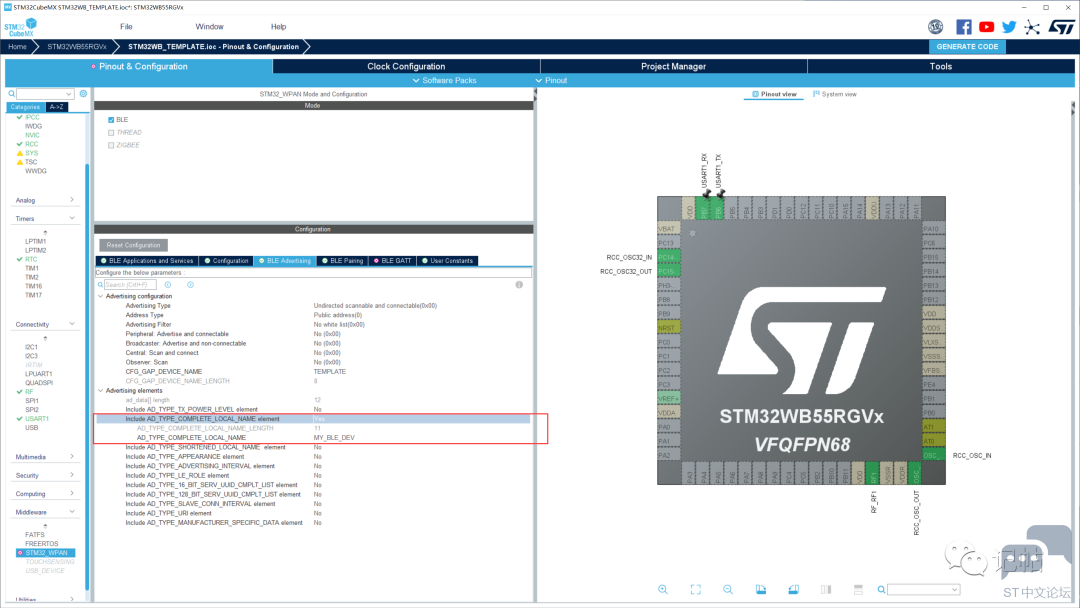Open the Facebook icon in header
This screenshot has width=1080, height=608.
click(x=964, y=27)
